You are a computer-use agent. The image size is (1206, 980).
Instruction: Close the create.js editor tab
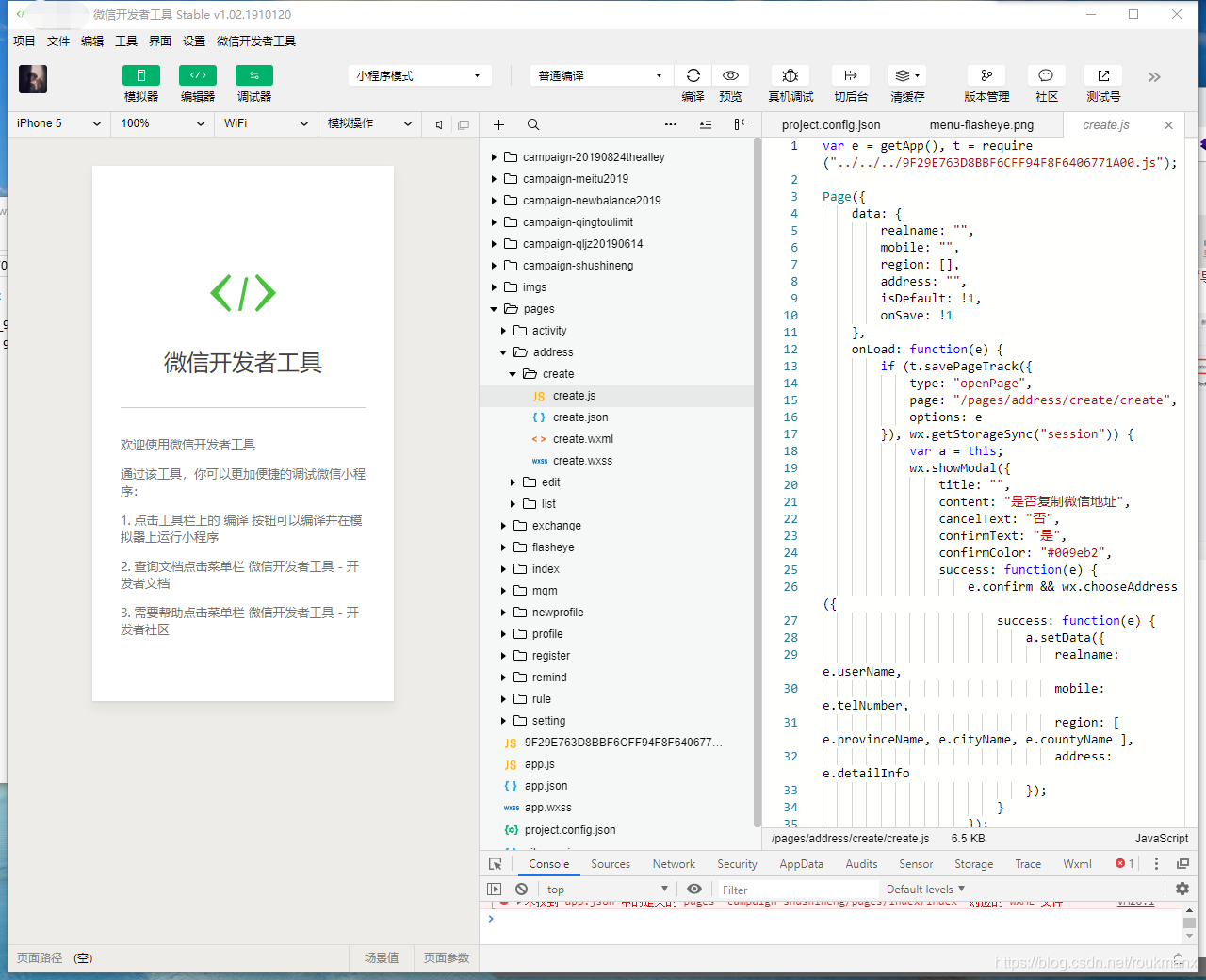click(1168, 124)
